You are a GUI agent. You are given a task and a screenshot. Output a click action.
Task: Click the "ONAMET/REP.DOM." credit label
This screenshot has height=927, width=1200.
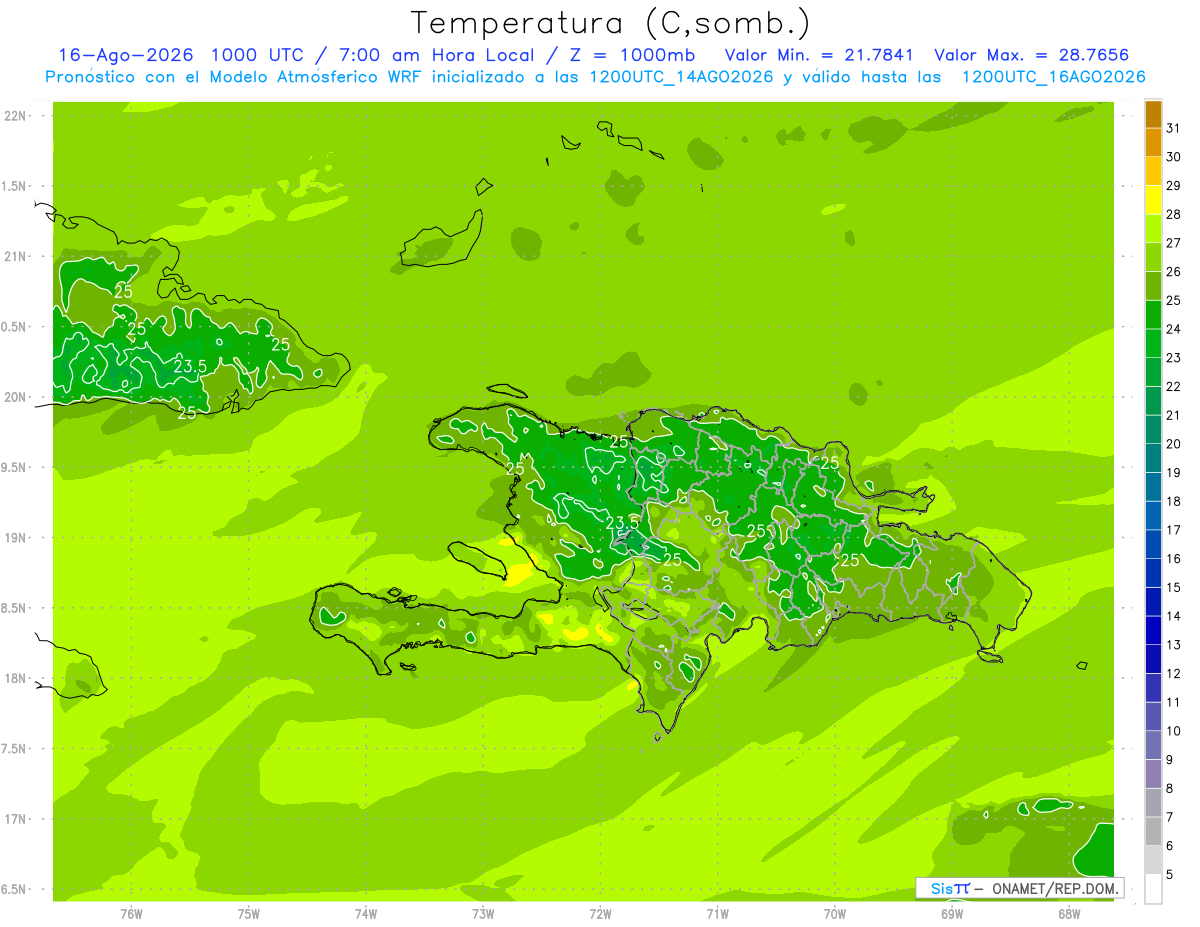click(x=1054, y=888)
